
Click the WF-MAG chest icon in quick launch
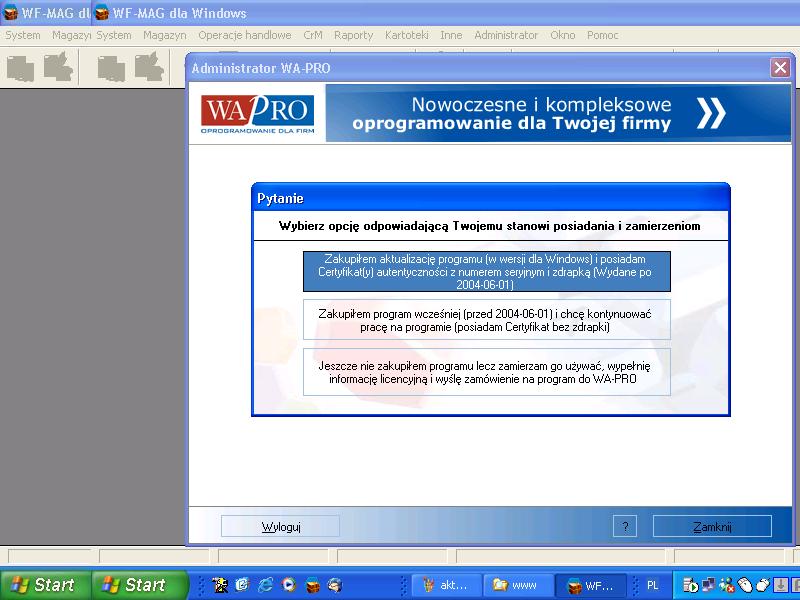pos(312,585)
